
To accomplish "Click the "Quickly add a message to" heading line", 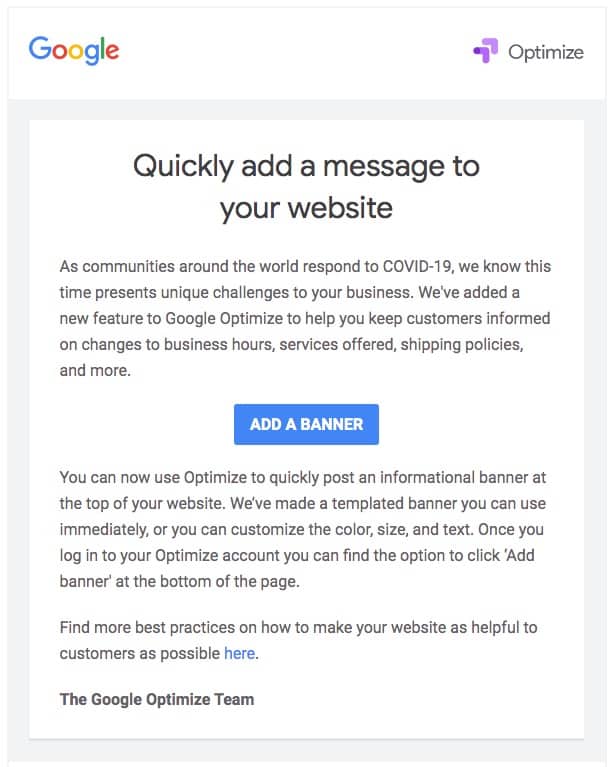I will 306,165.
